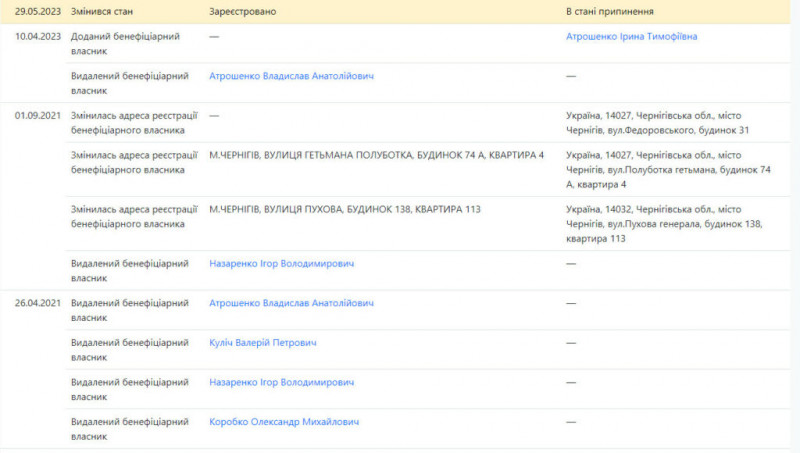Click 'Видалений бенефіціарний власник' beside Коробко Олександр Михайлович
The image size is (800, 453).
click(x=130, y=429)
